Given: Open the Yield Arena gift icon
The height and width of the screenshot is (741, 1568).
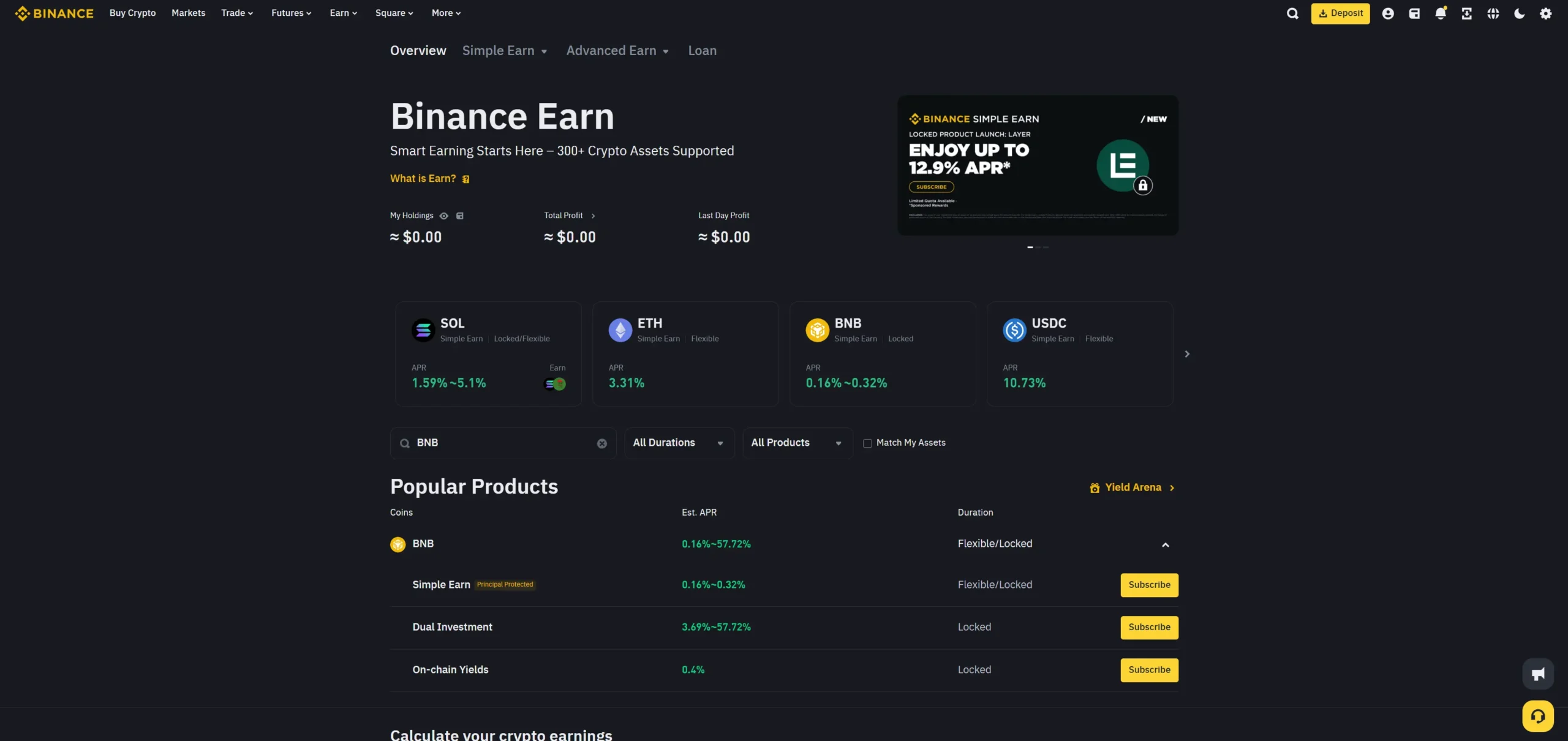Looking at the screenshot, I should [1095, 487].
